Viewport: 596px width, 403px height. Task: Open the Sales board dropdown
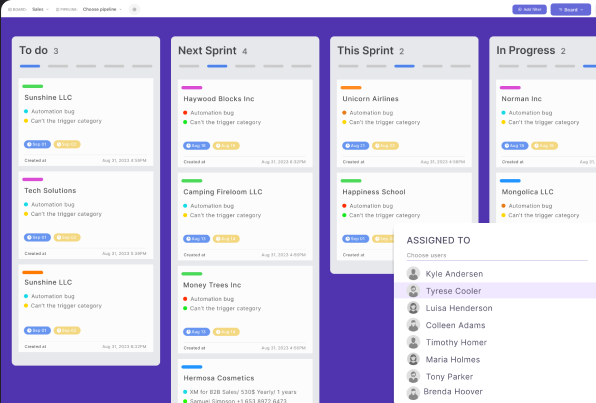coord(40,9)
